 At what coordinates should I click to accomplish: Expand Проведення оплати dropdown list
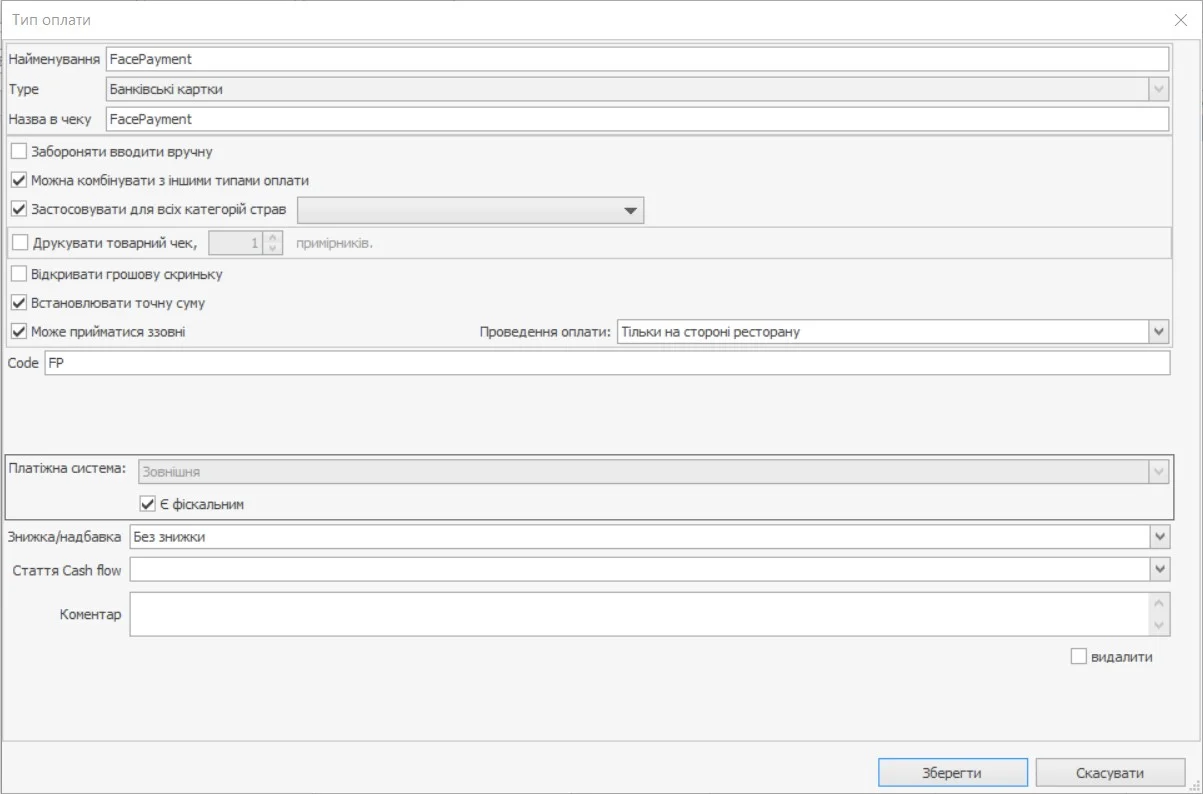pos(1159,331)
